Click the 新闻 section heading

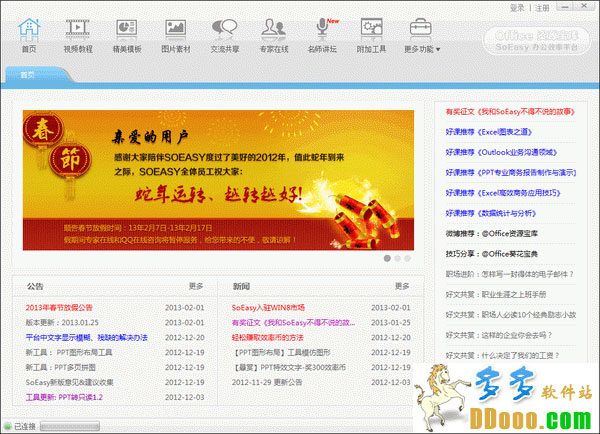[x=241, y=286]
